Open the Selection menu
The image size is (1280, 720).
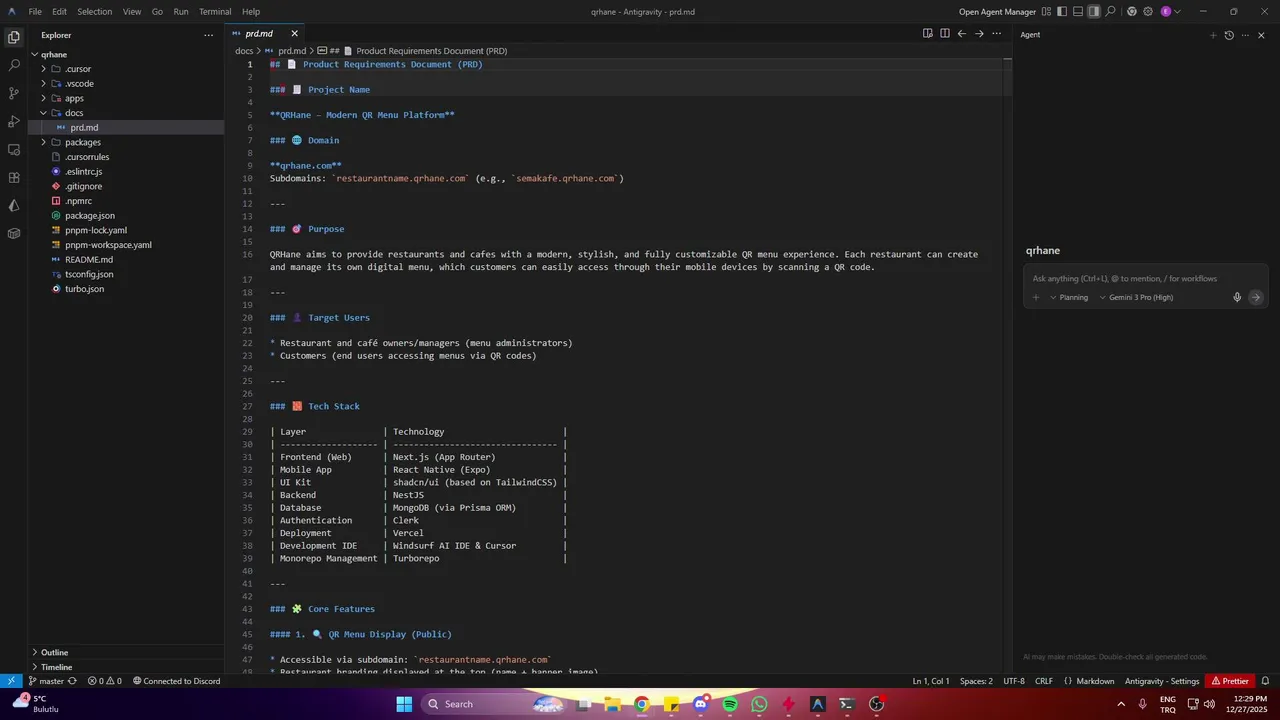point(95,12)
